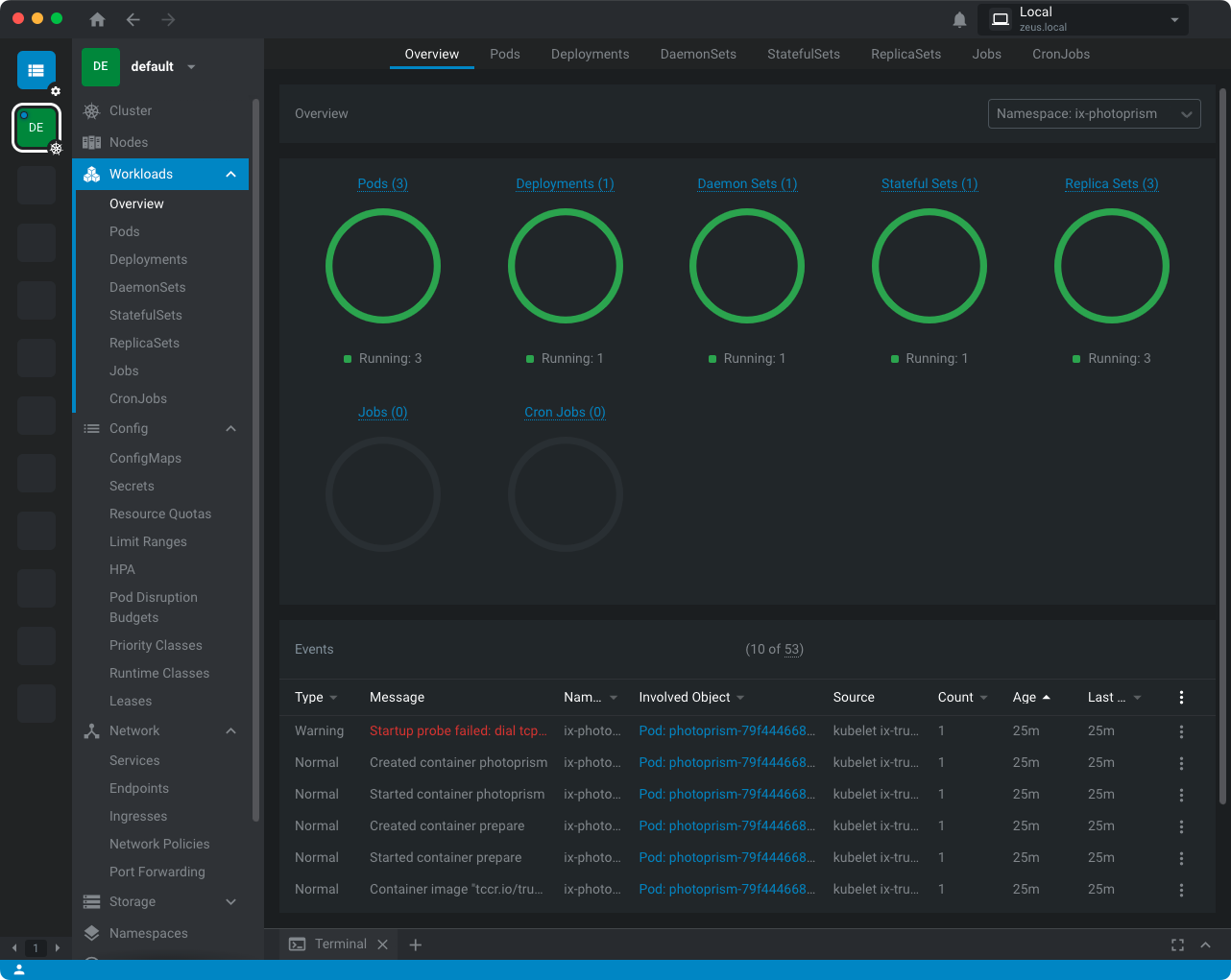This screenshot has height=980, width=1231.
Task: Collapse the Workloads section
Action: [x=230, y=174]
